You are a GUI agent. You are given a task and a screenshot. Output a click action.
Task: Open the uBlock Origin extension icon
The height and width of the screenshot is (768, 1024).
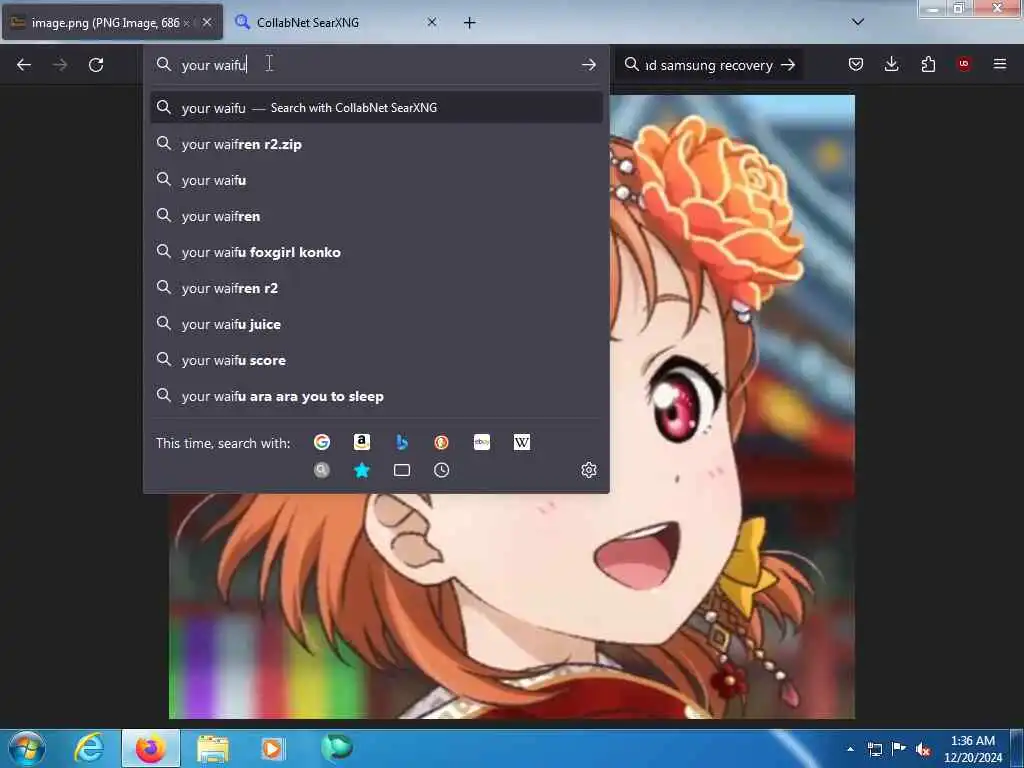[964, 64]
